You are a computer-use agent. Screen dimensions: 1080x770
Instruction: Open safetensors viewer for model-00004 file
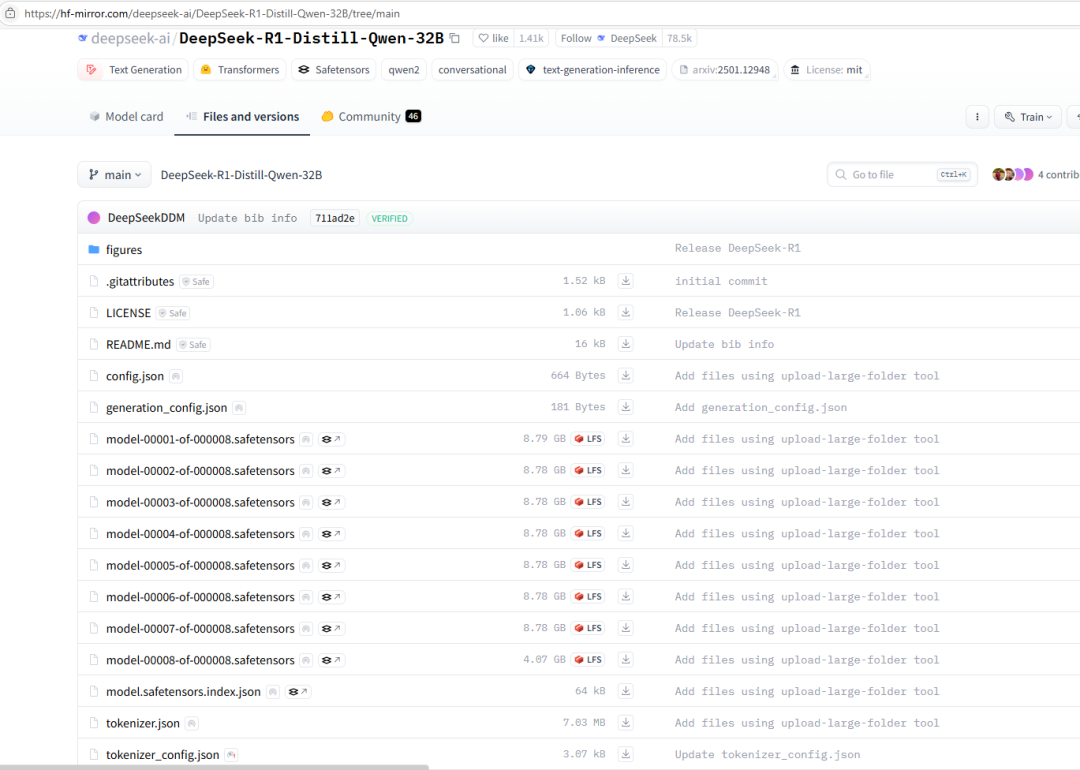[x=331, y=534]
